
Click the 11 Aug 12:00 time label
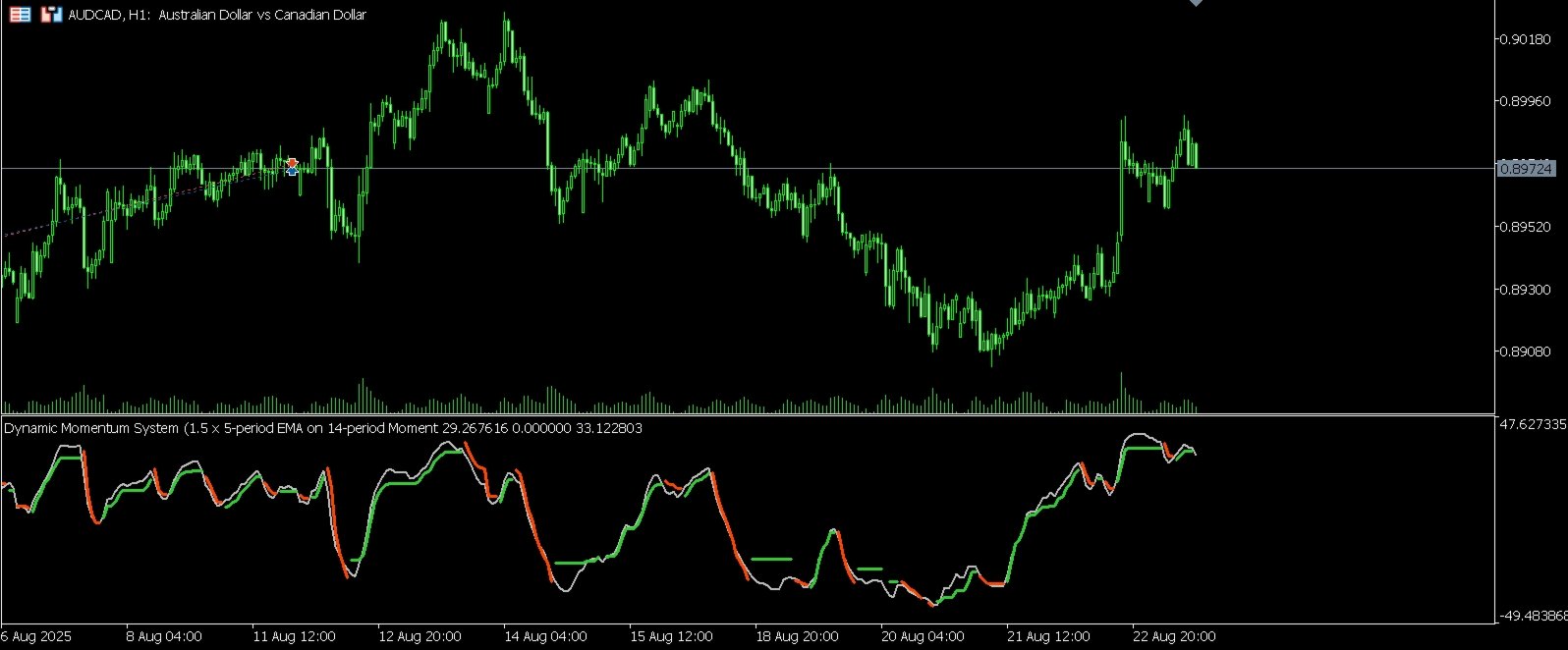294,636
